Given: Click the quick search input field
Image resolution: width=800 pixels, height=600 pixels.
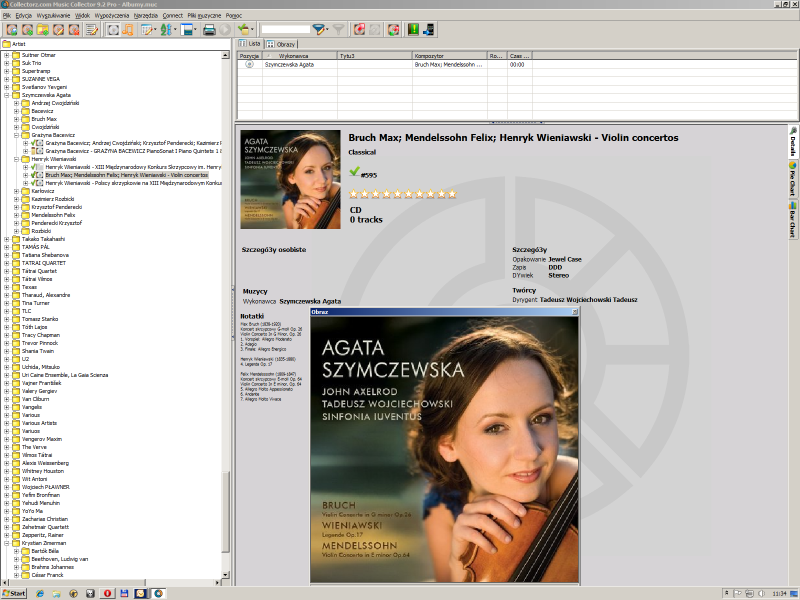Looking at the screenshot, I should [286, 30].
